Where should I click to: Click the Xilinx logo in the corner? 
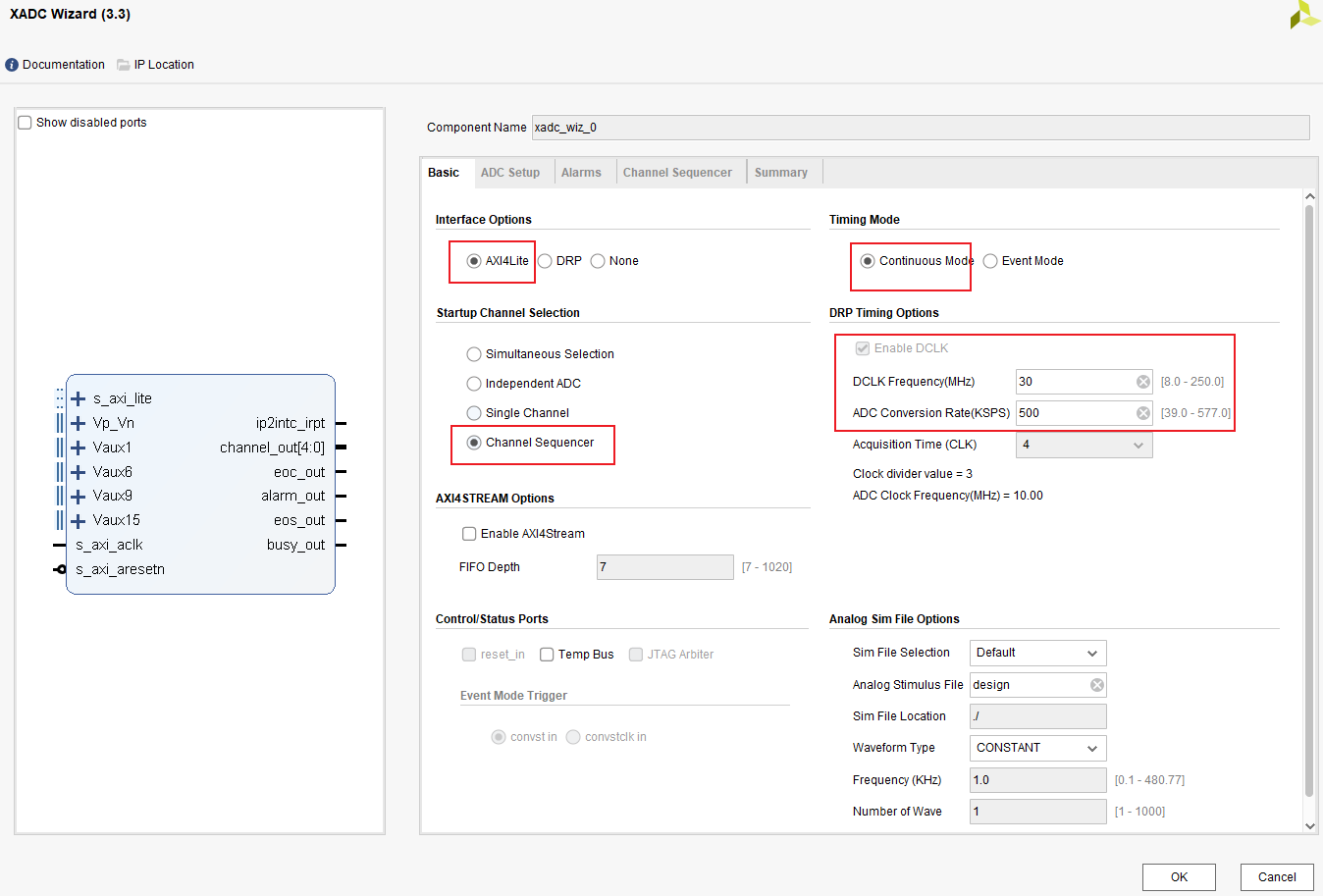[1304, 14]
